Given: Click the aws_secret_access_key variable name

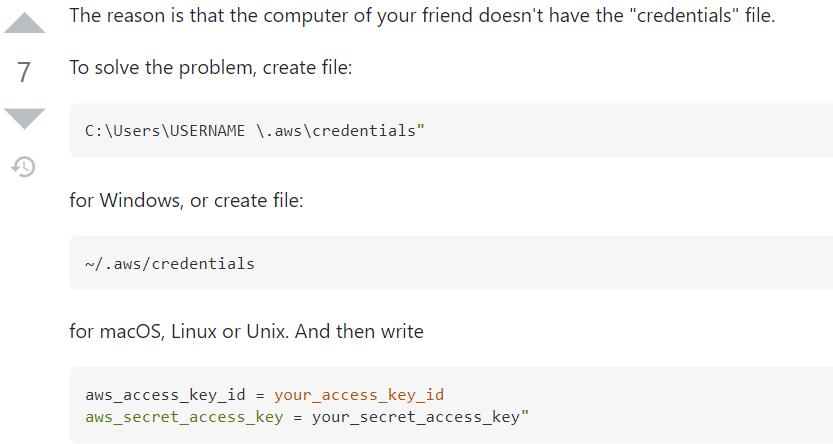Looking at the screenshot, I should [x=184, y=416].
